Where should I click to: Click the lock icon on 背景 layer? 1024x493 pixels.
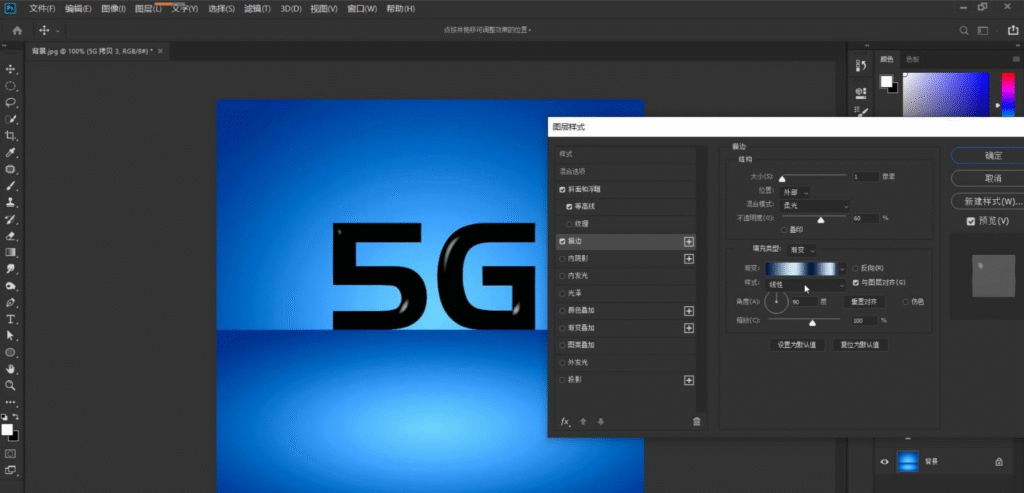tap(999, 462)
